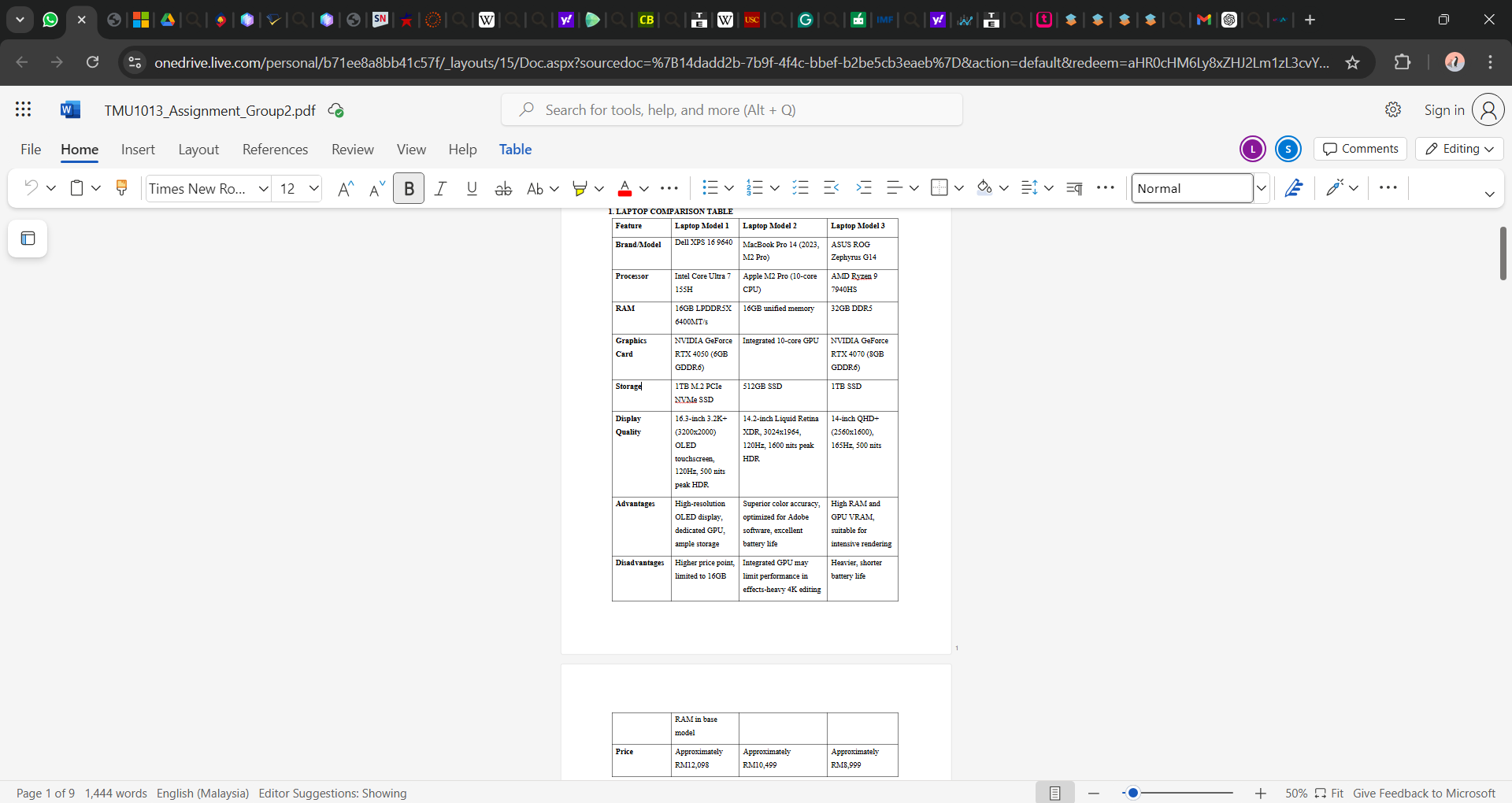This screenshot has width=1512, height=803.
Task: Insert a checklist
Action: [801, 188]
